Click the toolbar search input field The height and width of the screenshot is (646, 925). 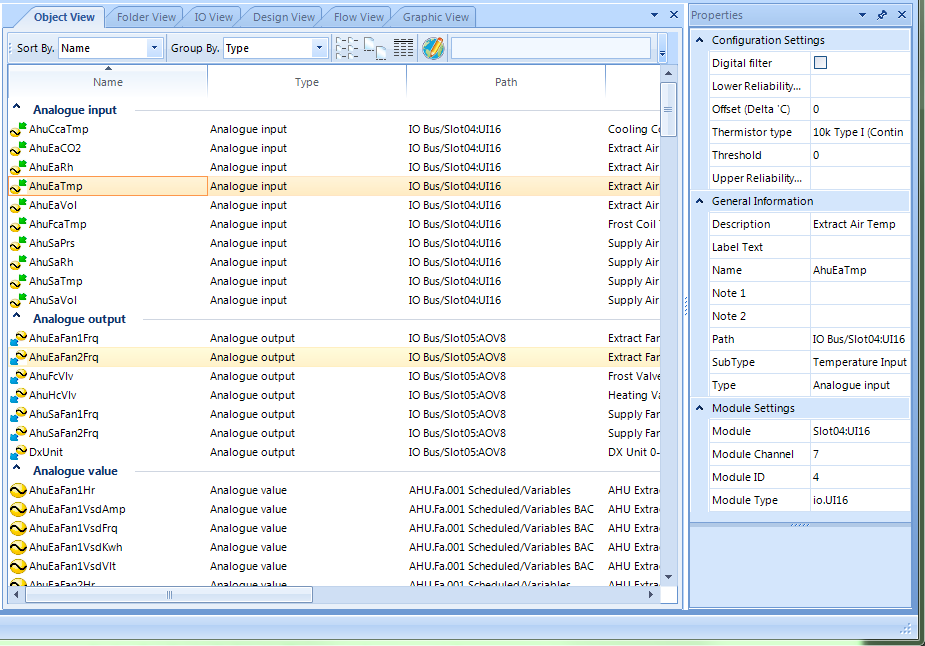pos(551,48)
